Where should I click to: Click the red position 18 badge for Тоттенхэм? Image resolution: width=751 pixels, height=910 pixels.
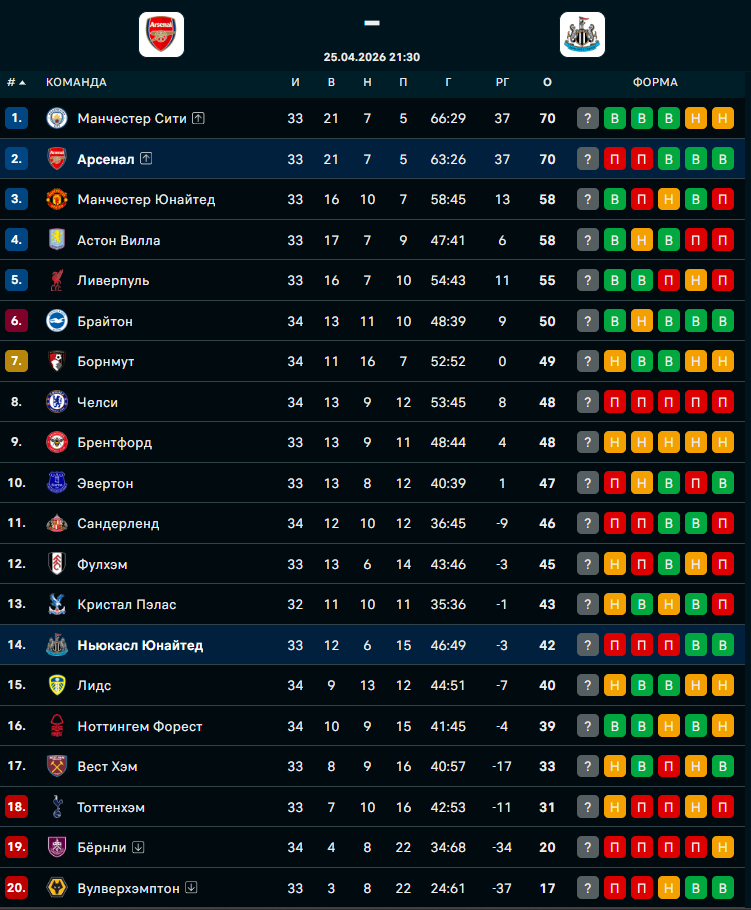pyautogui.click(x=16, y=807)
